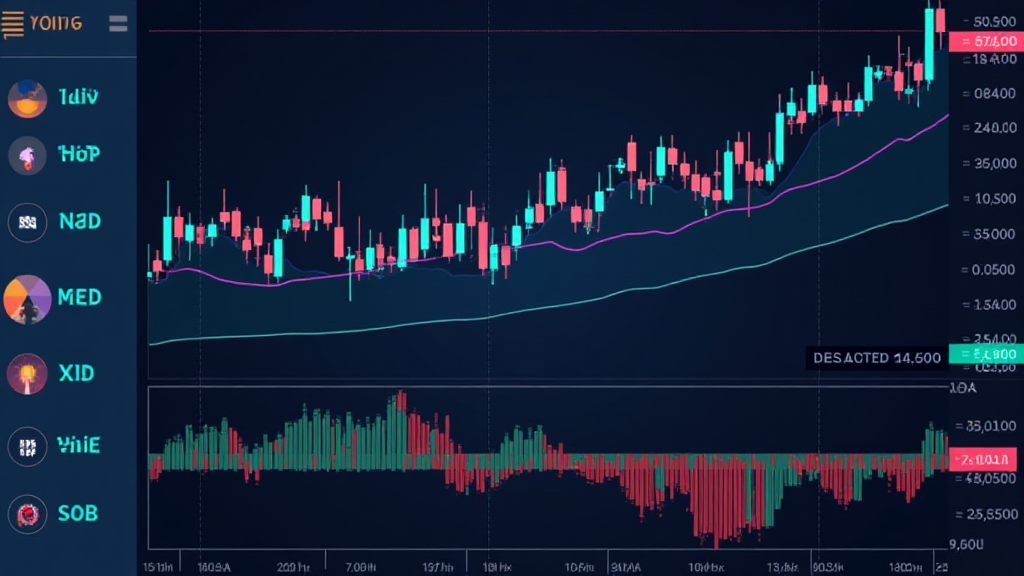Screen dimensions: 1024x576
Task: Click the red value tag on volume axis
Action: 986,460
